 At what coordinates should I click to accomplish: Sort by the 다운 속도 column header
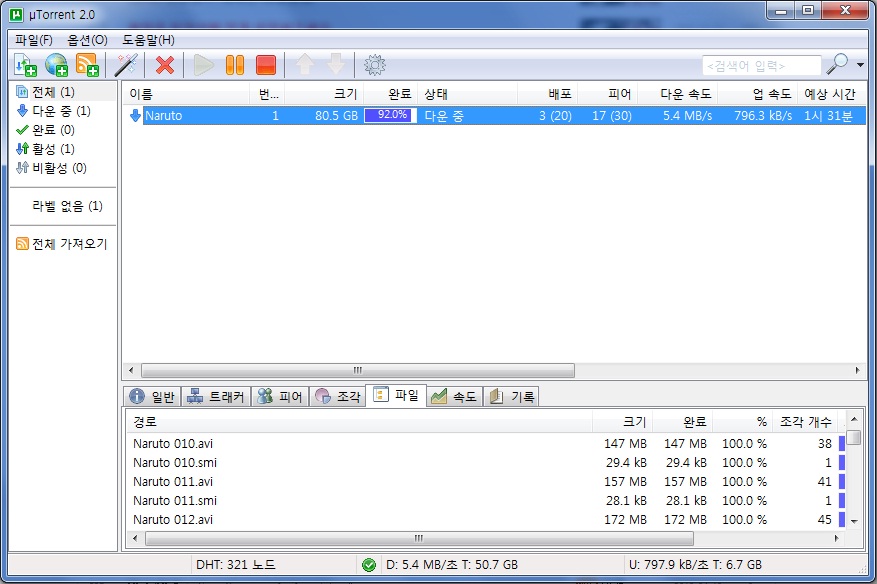pos(678,94)
